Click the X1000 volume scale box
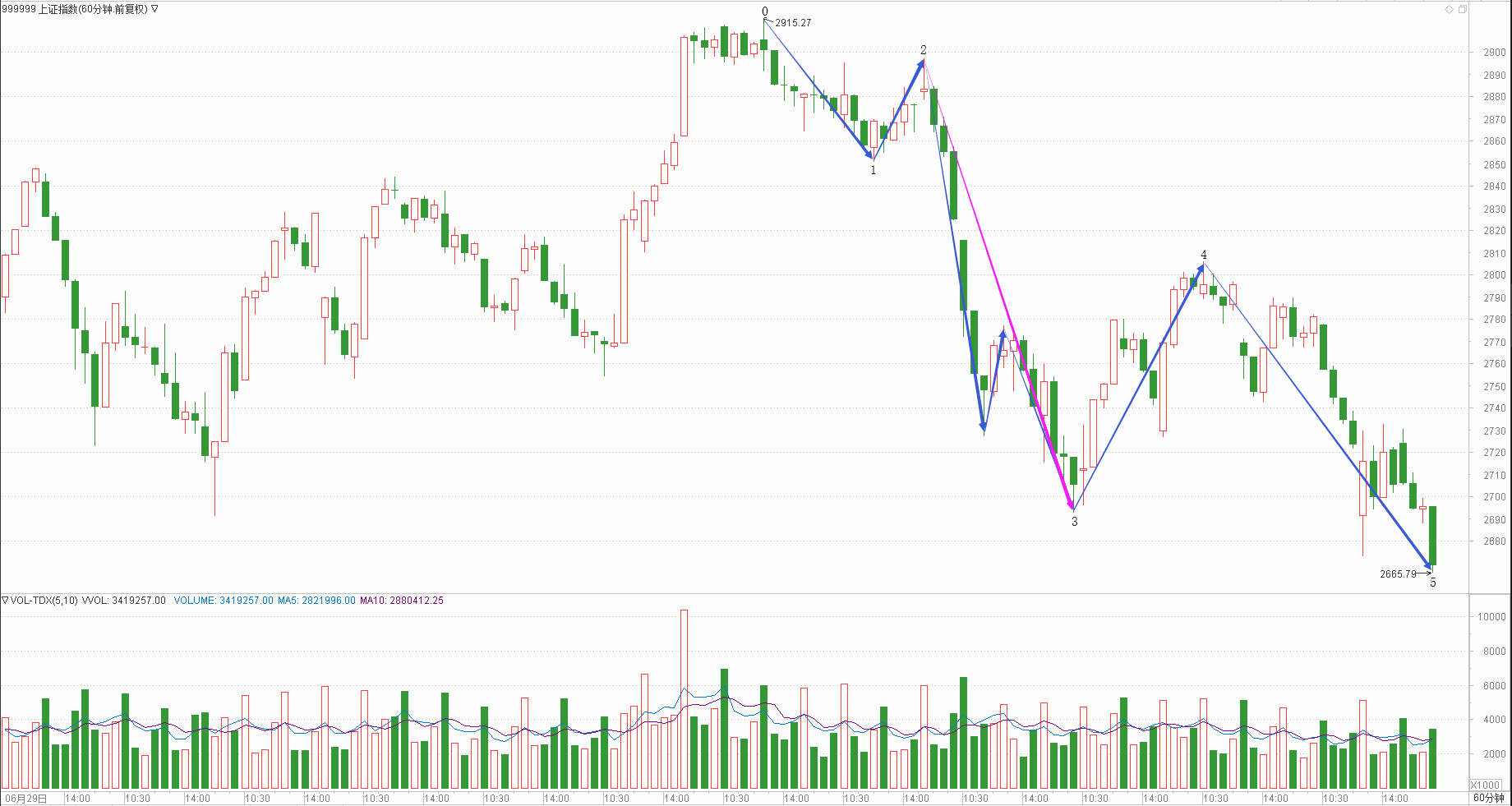This screenshot has width=1512, height=806. (1486, 785)
